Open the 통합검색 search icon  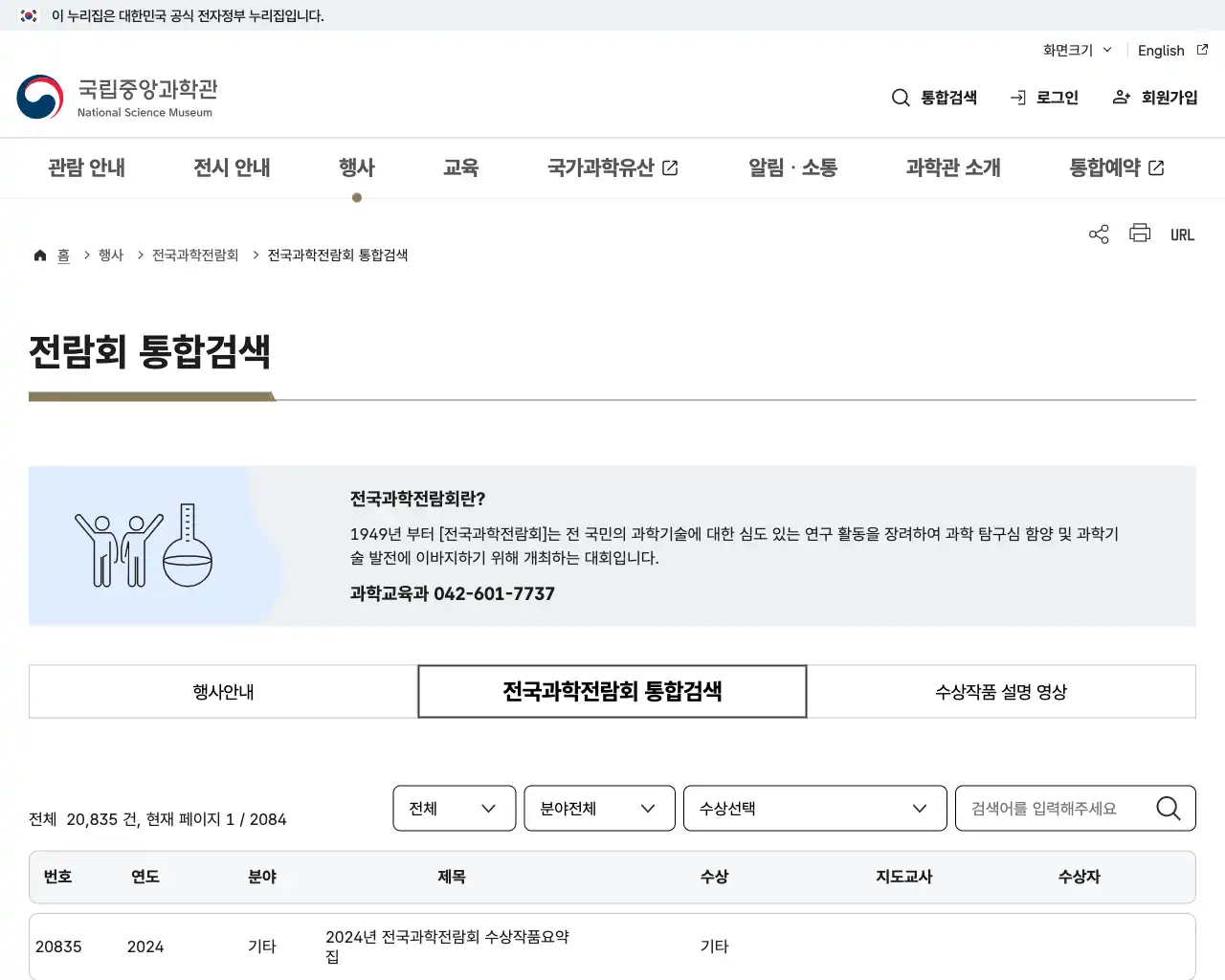click(900, 97)
